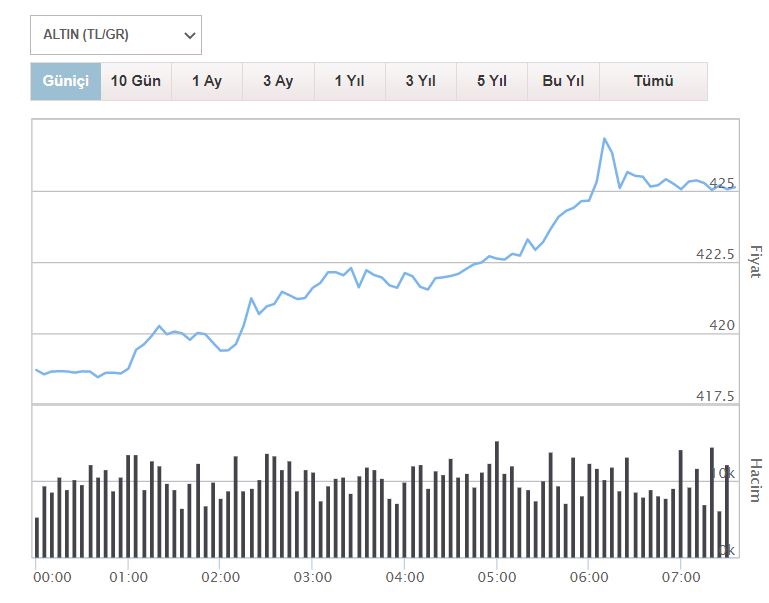Switch to the 10 Gün range

click(136, 81)
